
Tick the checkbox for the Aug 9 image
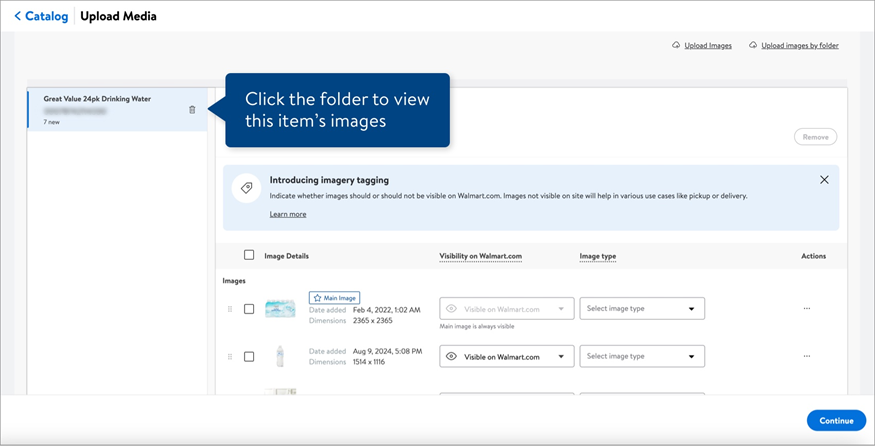(249, 357)
